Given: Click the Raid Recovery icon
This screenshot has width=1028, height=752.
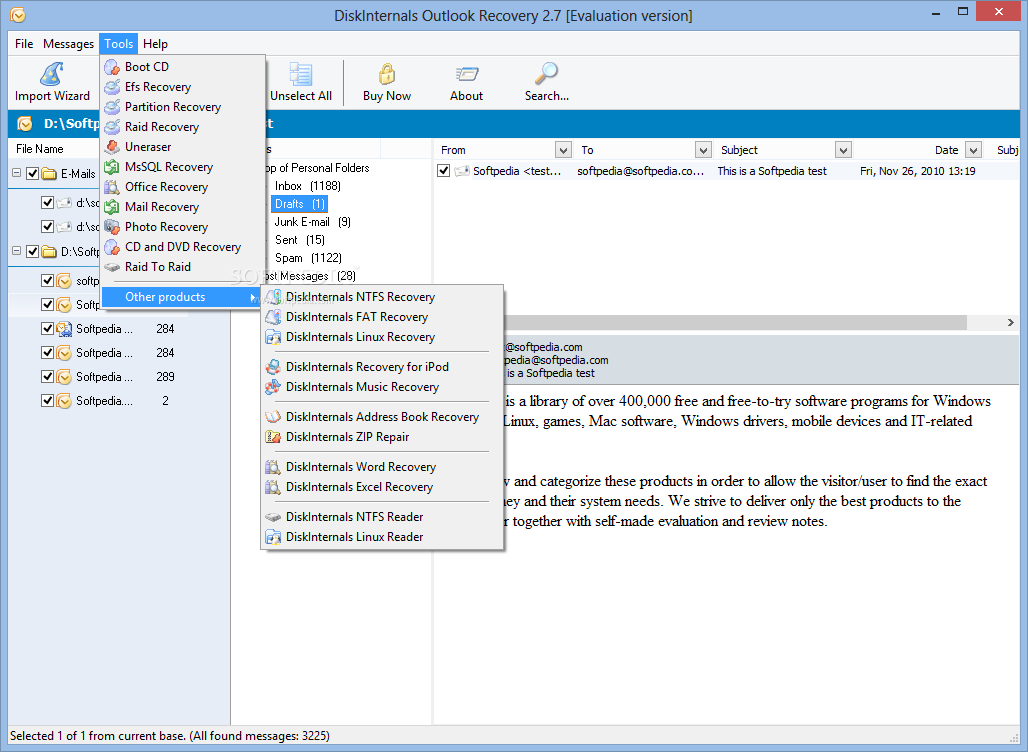Looking at the screenshot, I should (x=112, y=127).
